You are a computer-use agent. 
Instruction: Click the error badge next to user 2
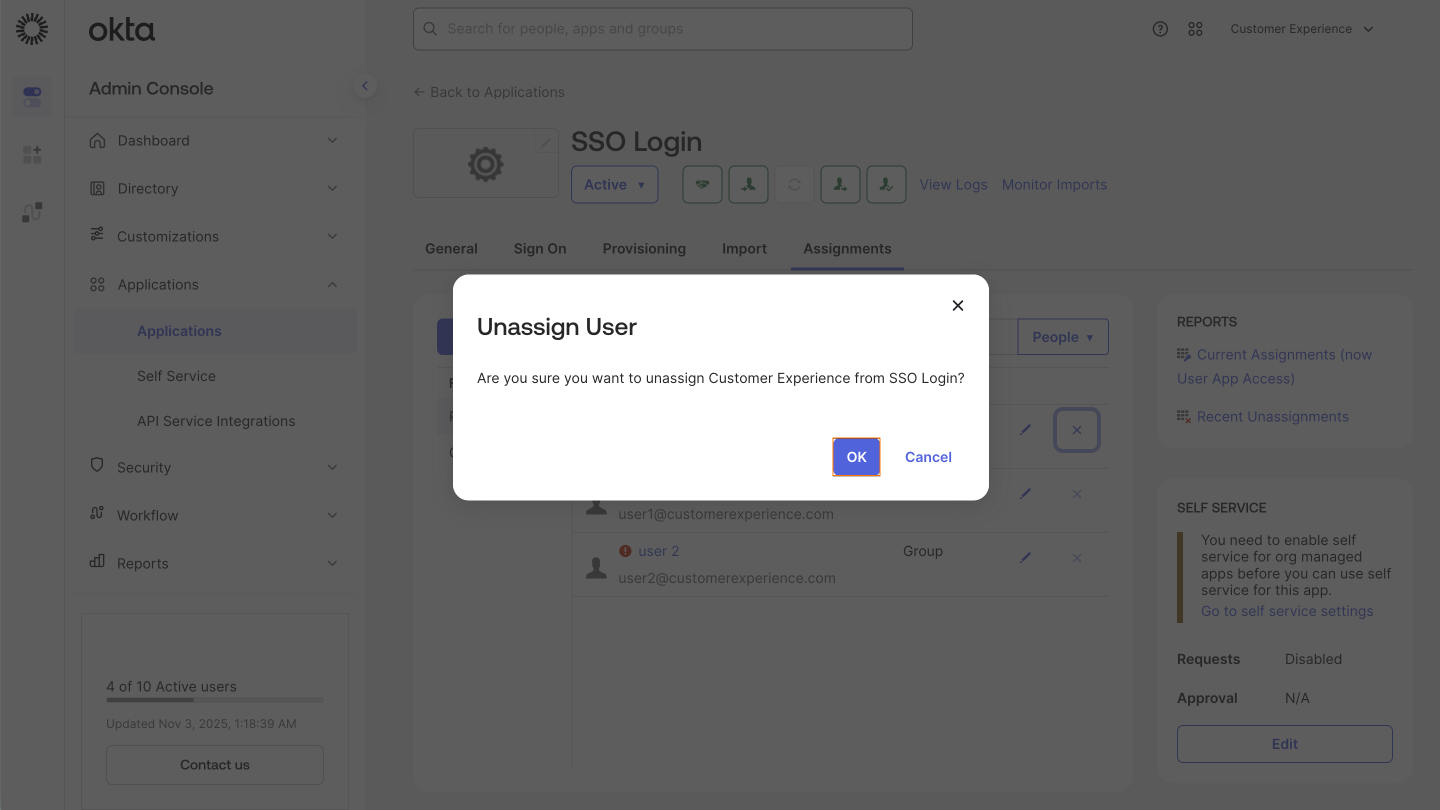click(628, 550)
